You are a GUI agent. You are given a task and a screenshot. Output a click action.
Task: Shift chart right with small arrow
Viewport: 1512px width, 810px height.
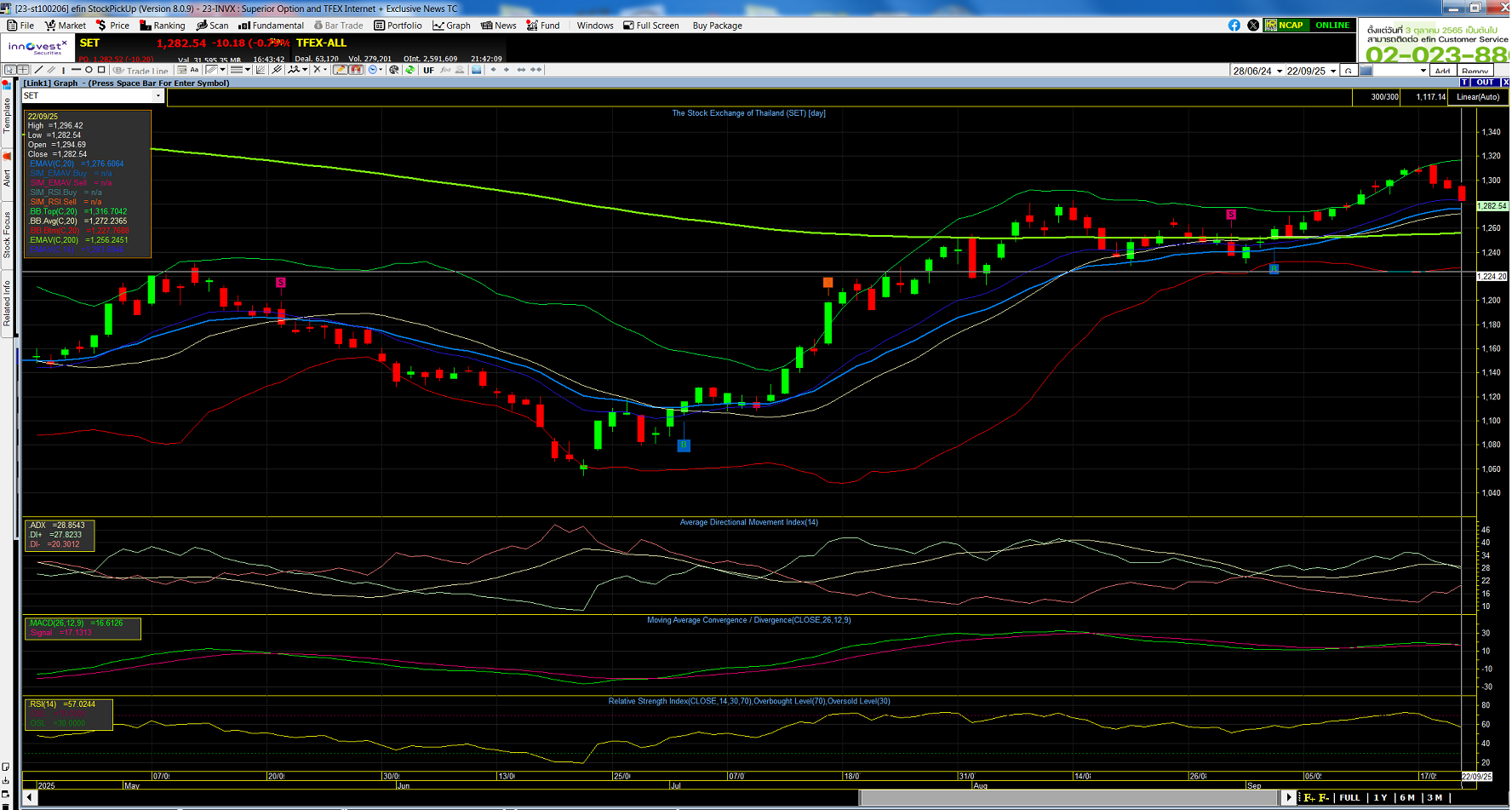(x=507, y=70)
